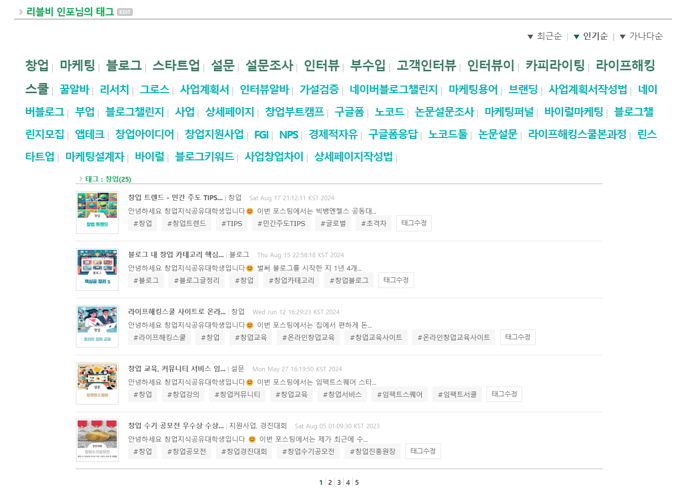Select the 그로스 tag
680x490 pixels.
point(154,89)
